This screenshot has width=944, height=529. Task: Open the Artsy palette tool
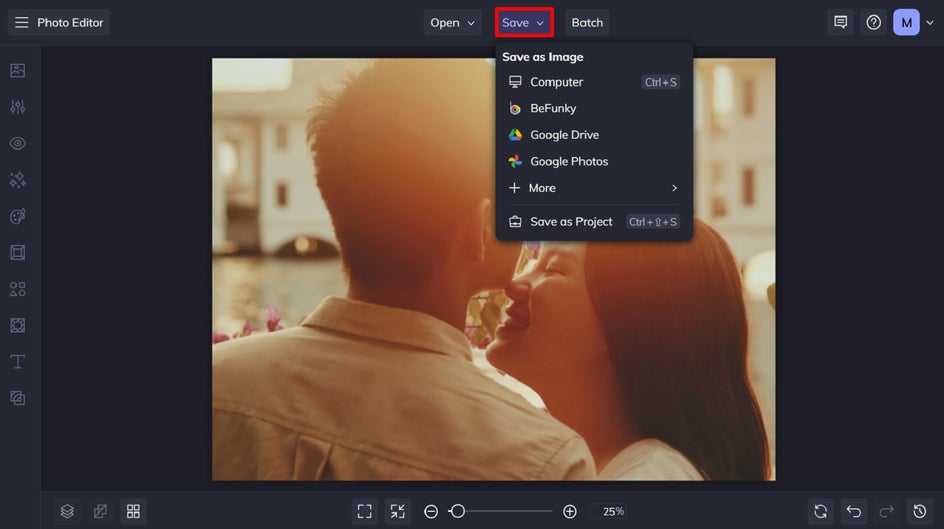click(17, 216)
